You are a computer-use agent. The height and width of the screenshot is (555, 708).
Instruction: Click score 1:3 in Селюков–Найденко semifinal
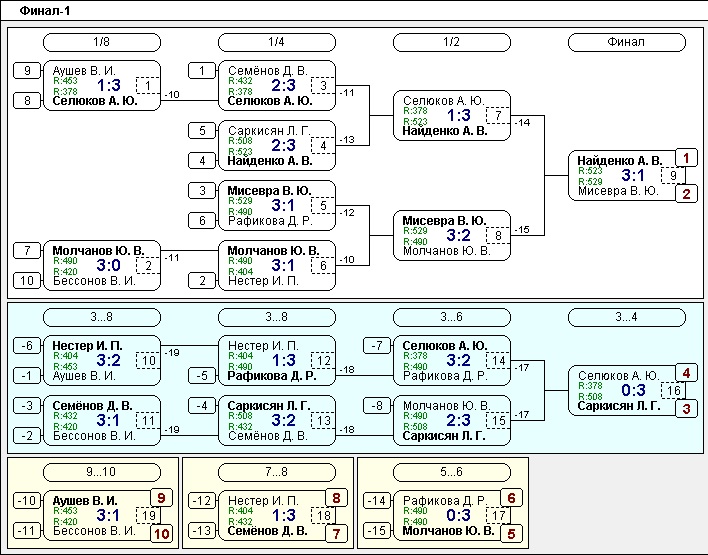(x=458, y=115)
